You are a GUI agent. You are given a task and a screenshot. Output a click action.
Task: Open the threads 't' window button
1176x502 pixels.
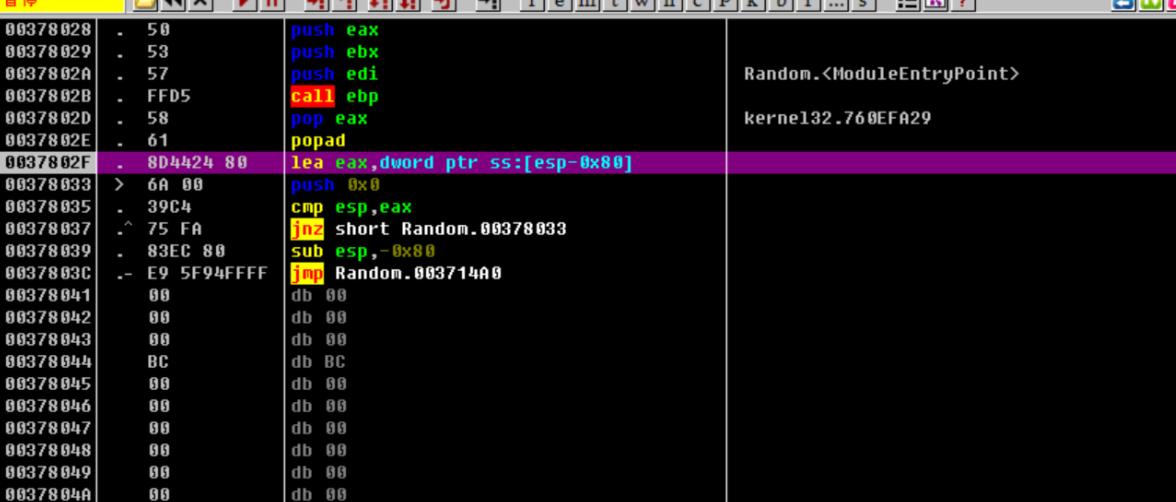[618, 3]
